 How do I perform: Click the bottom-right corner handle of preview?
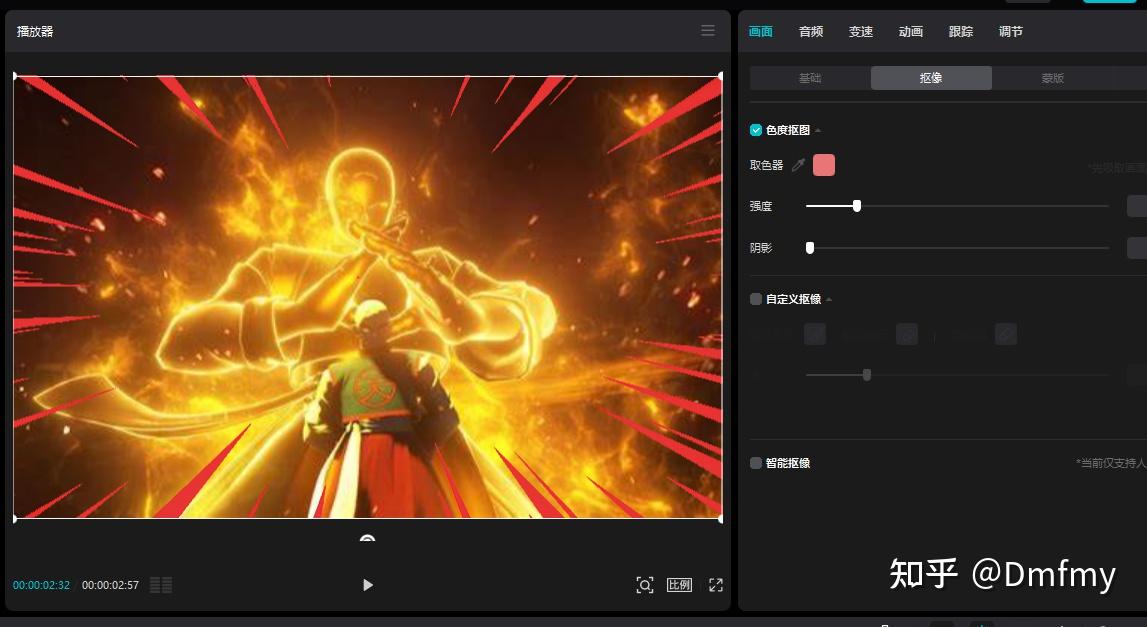[721, 519]
